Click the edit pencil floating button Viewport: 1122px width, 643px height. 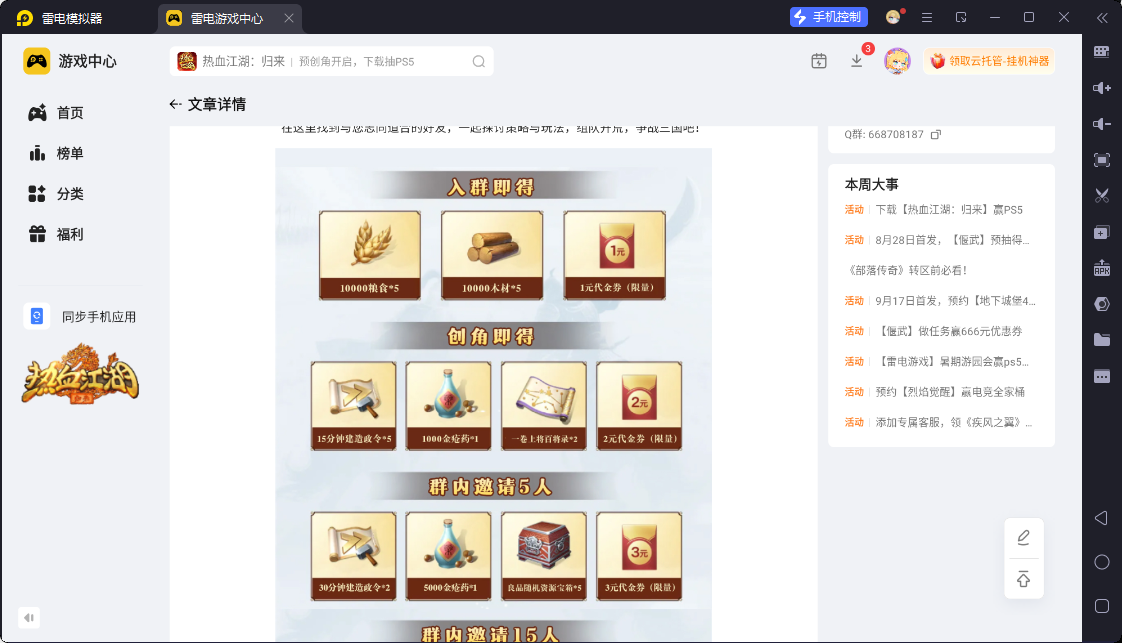point(1024,538)
